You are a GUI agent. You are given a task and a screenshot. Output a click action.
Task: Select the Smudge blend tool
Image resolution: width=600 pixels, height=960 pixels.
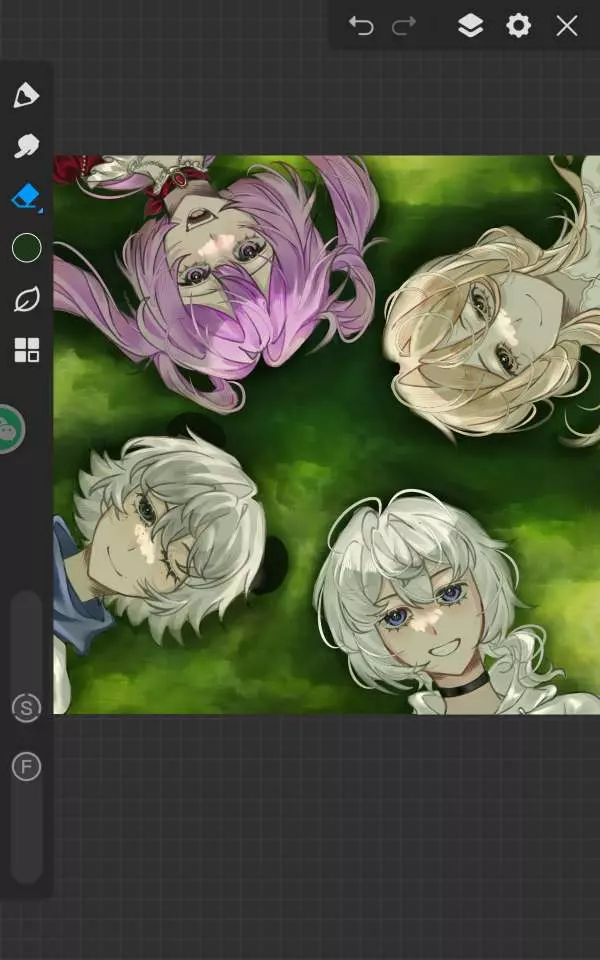pos(26,146)
